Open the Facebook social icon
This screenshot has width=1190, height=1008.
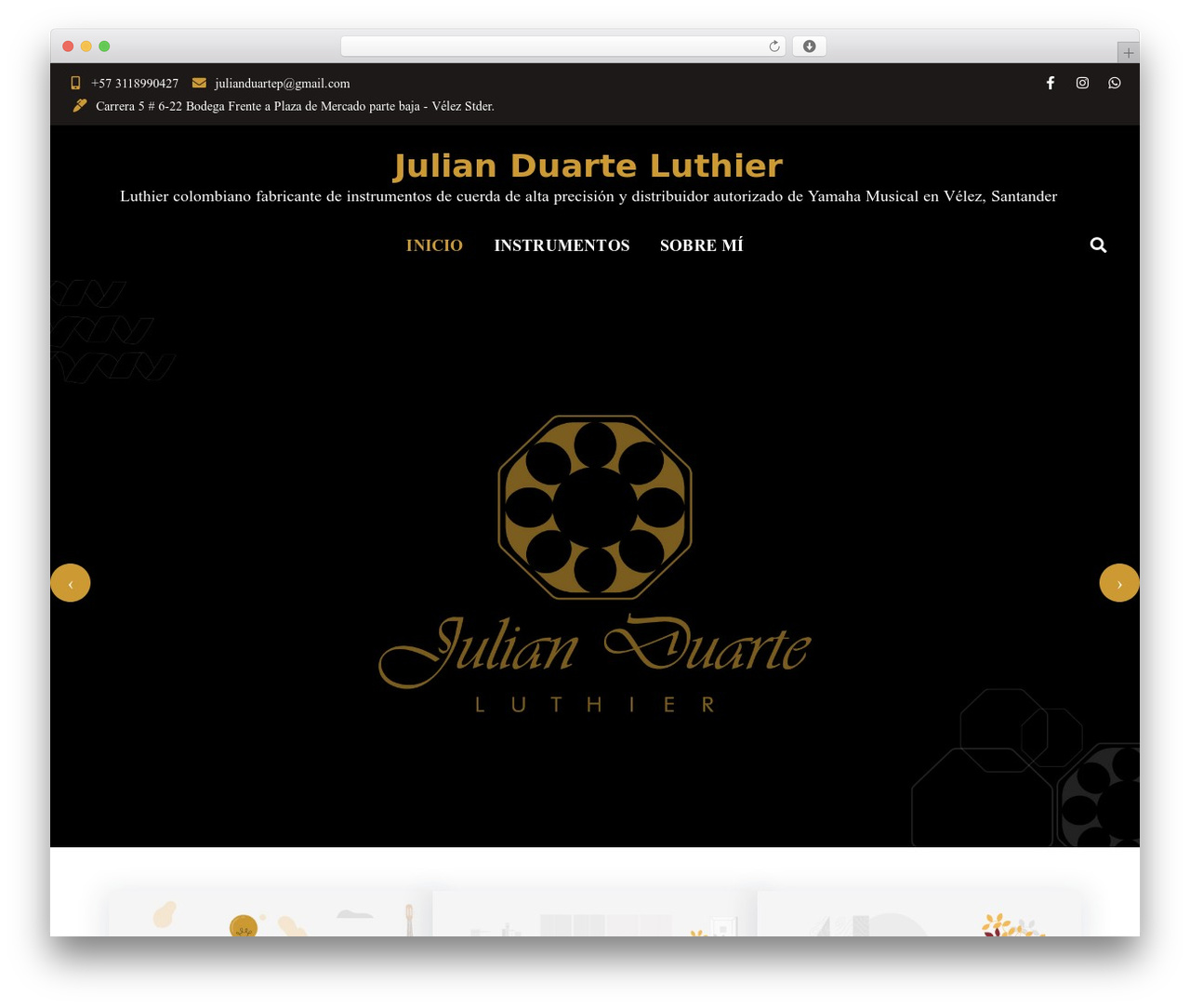[x=1051, y=83]
